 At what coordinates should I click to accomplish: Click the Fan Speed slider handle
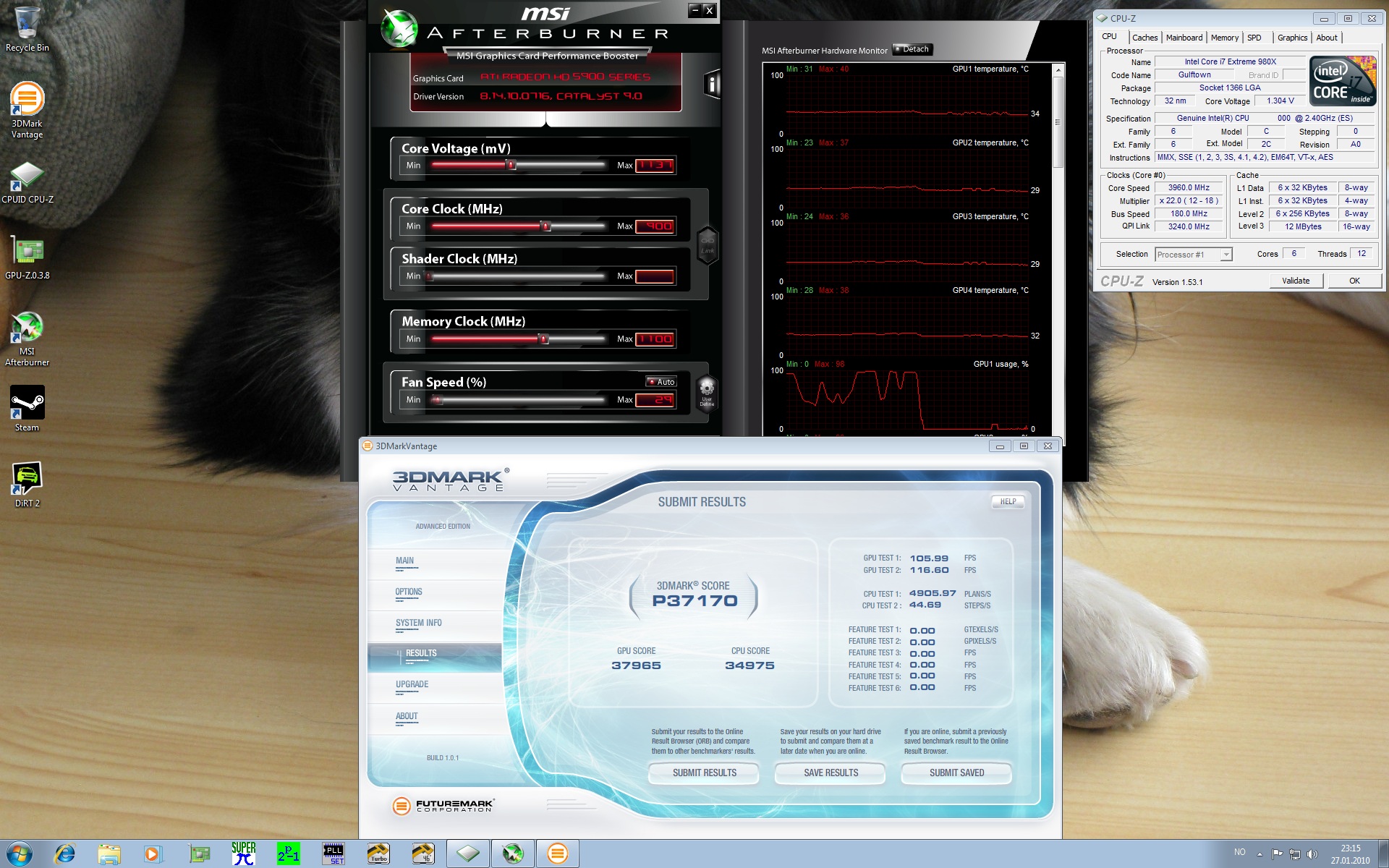[436, 399]
